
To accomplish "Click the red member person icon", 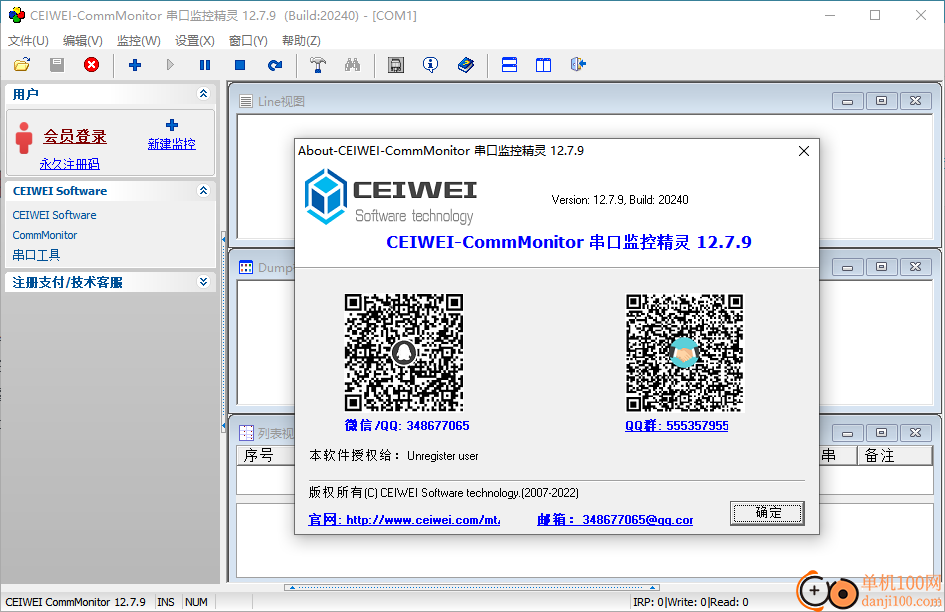I will coord(24,138).
